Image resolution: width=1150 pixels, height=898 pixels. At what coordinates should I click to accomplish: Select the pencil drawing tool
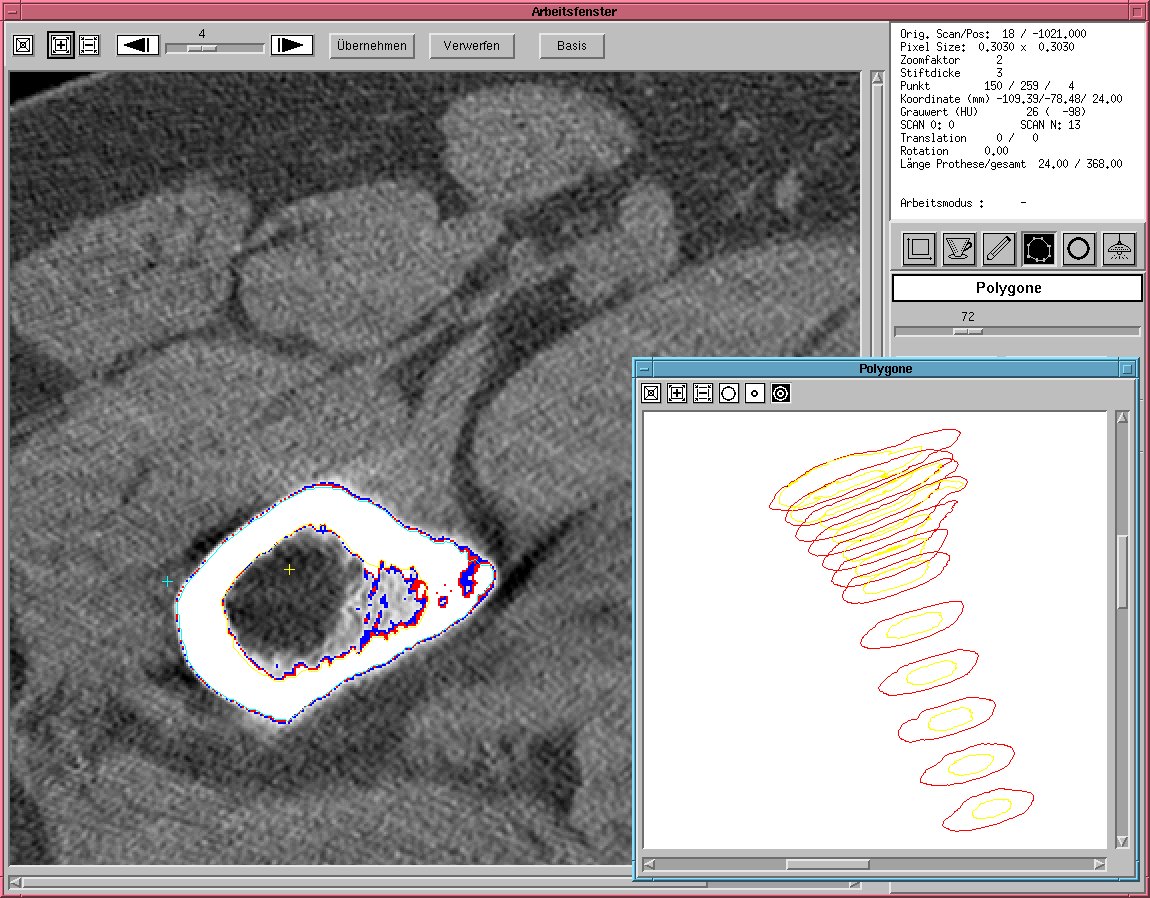(998, 249)
